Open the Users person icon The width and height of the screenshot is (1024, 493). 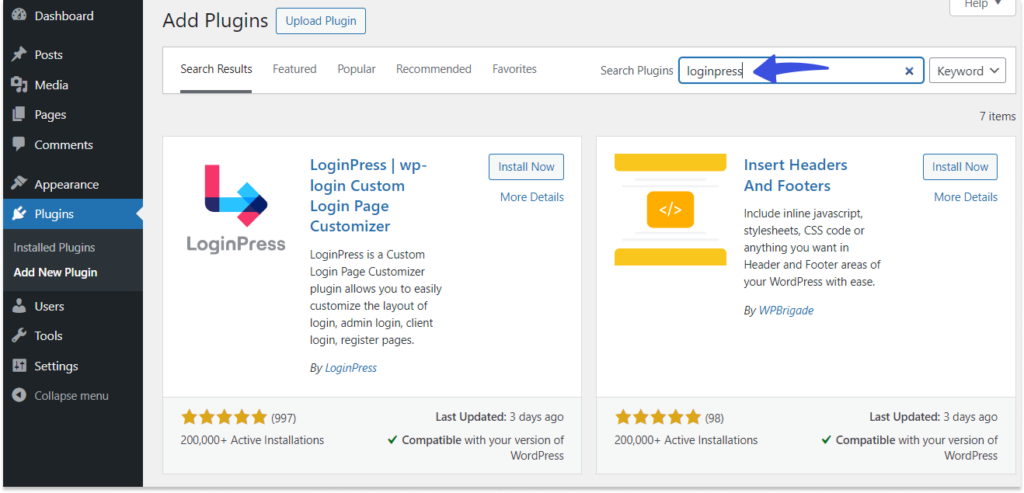click(x=19, y=306)
